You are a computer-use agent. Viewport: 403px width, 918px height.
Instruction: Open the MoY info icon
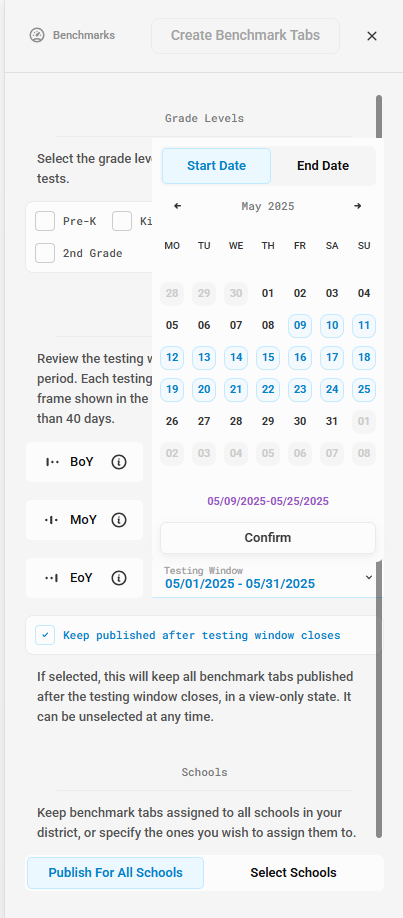tap(119, 520)
